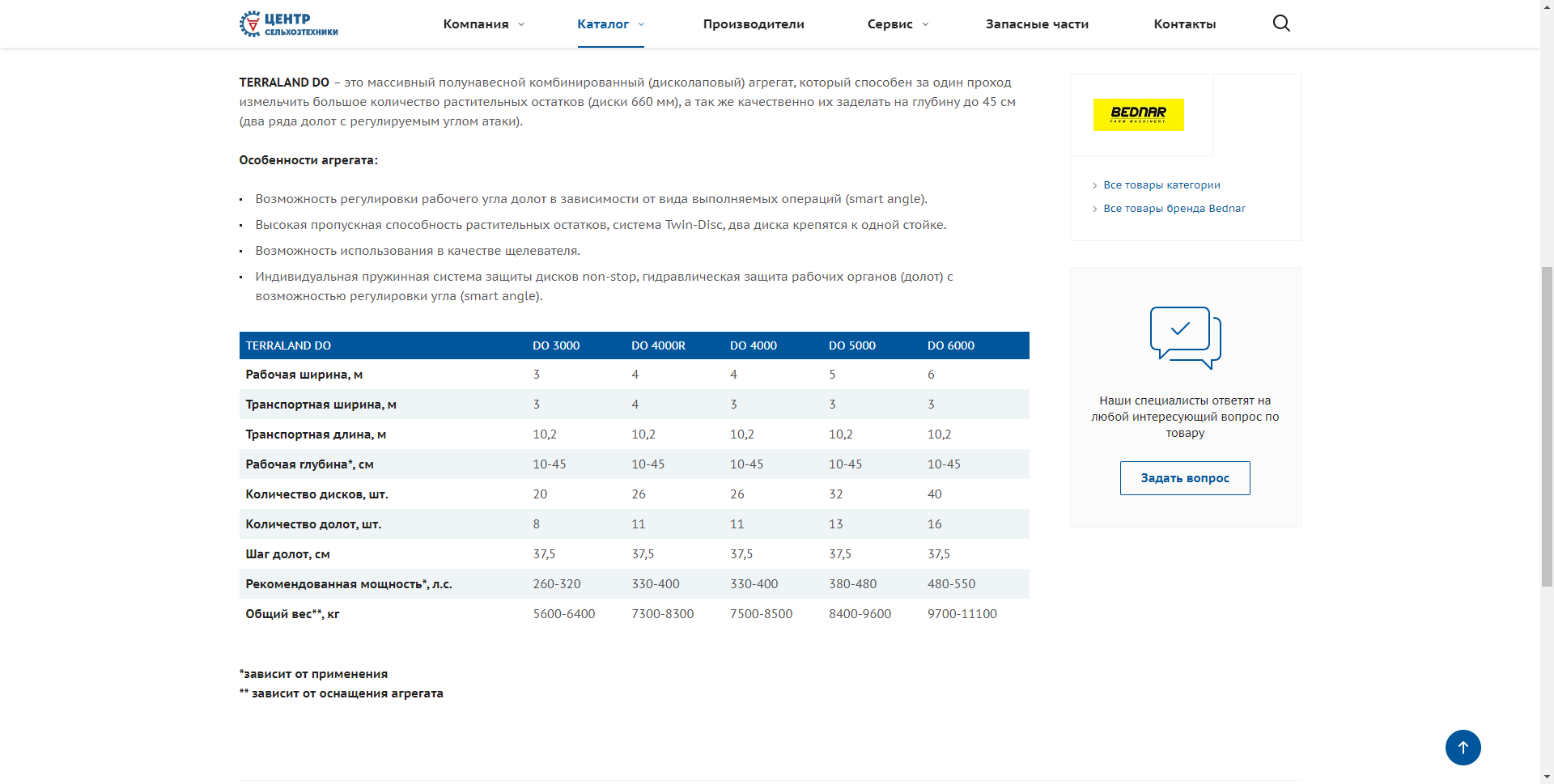Go to Запасные части page

1037,24
